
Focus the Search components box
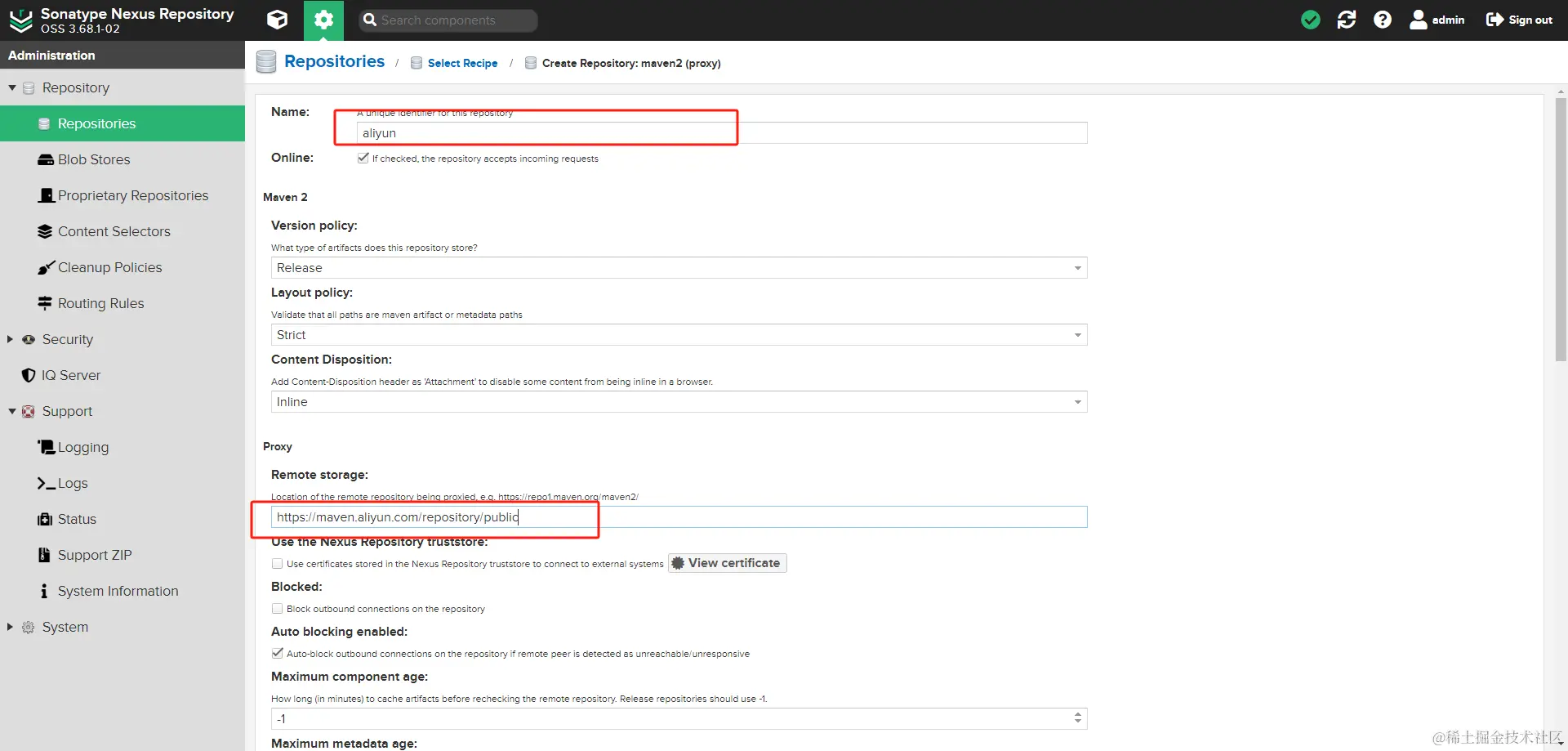coord(448,20)
